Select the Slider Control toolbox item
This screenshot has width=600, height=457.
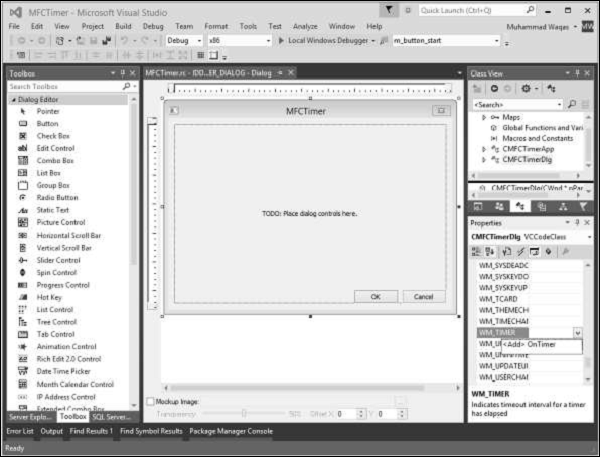tap(58, 260)
